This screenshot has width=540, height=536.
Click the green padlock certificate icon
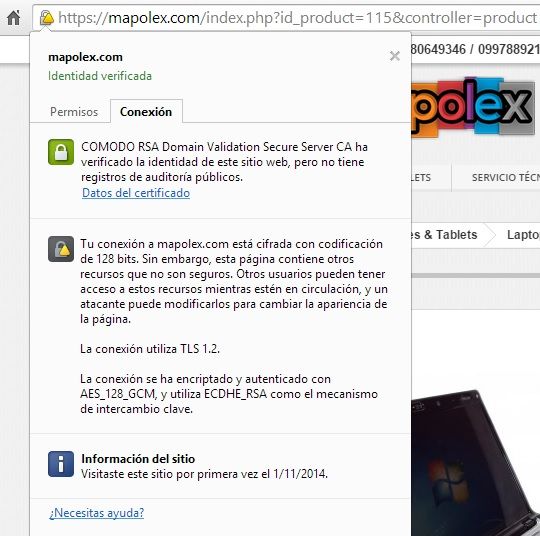point(61,152)
